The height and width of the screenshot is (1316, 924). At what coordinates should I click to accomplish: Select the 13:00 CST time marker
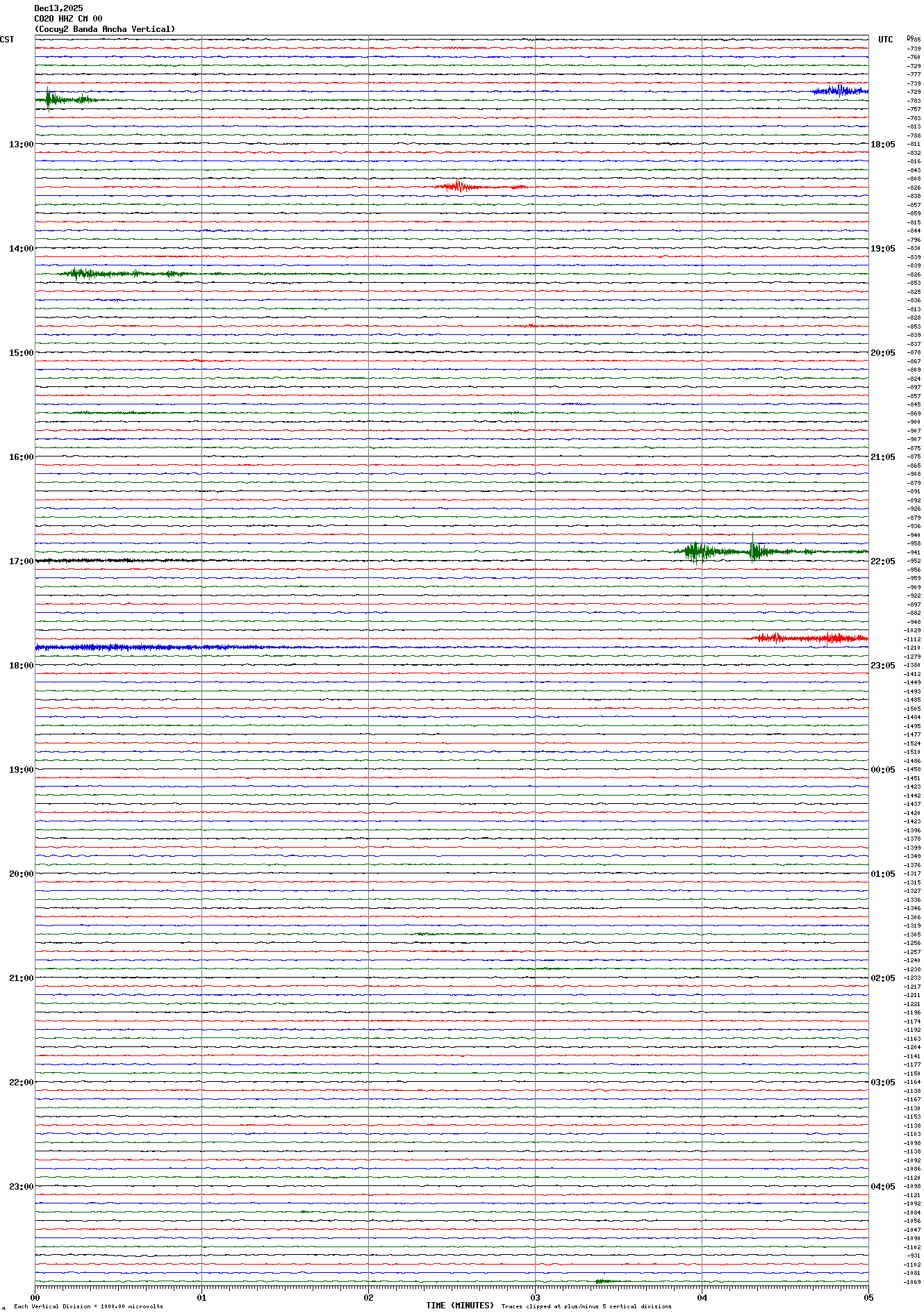tap(21, 145)
